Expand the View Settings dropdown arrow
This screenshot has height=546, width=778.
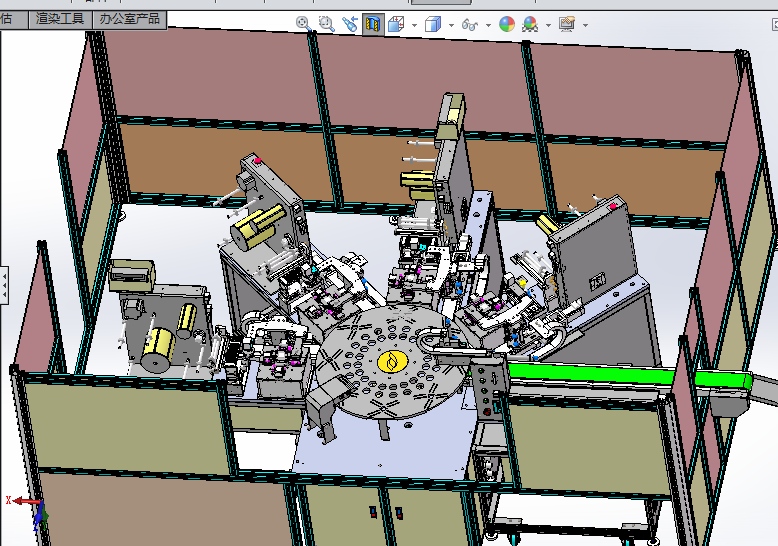pyautogui.click(x=585, y=25)
